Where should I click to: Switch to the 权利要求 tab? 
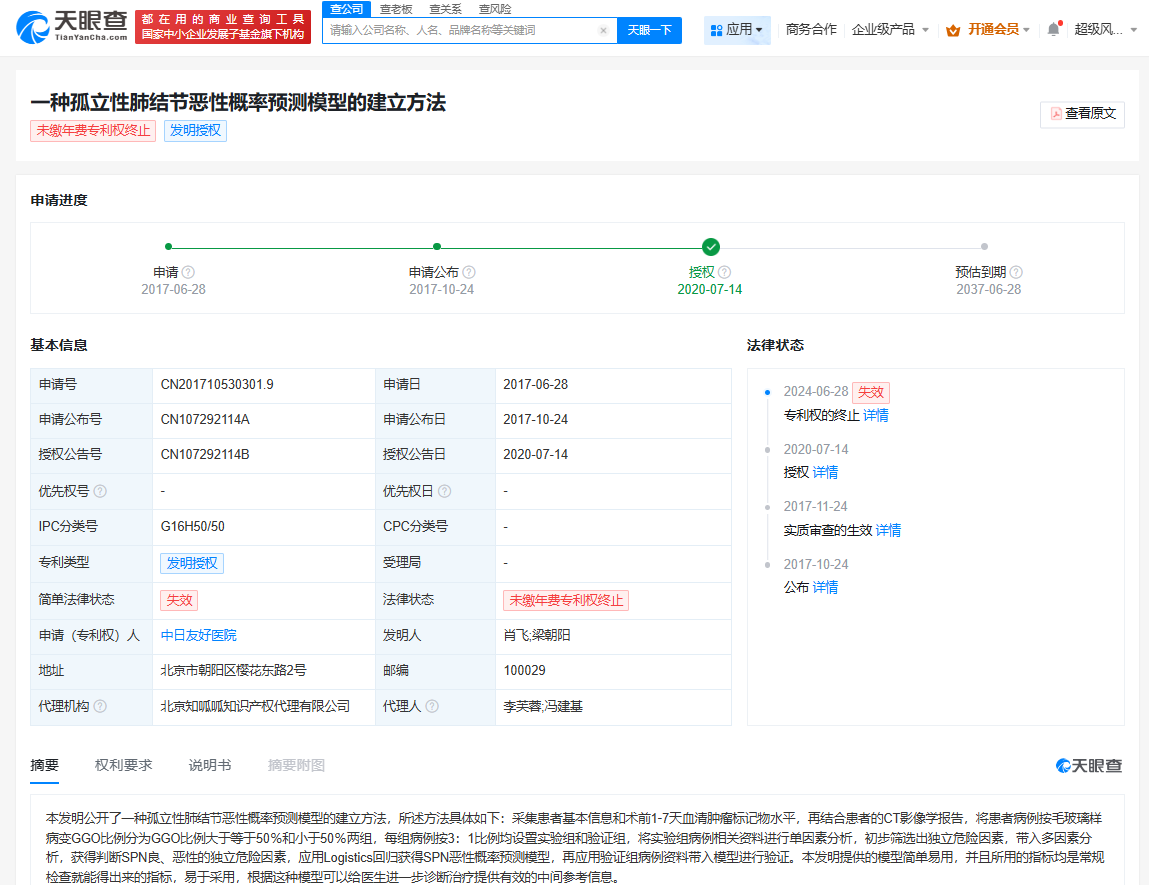(x=122, y=764)
